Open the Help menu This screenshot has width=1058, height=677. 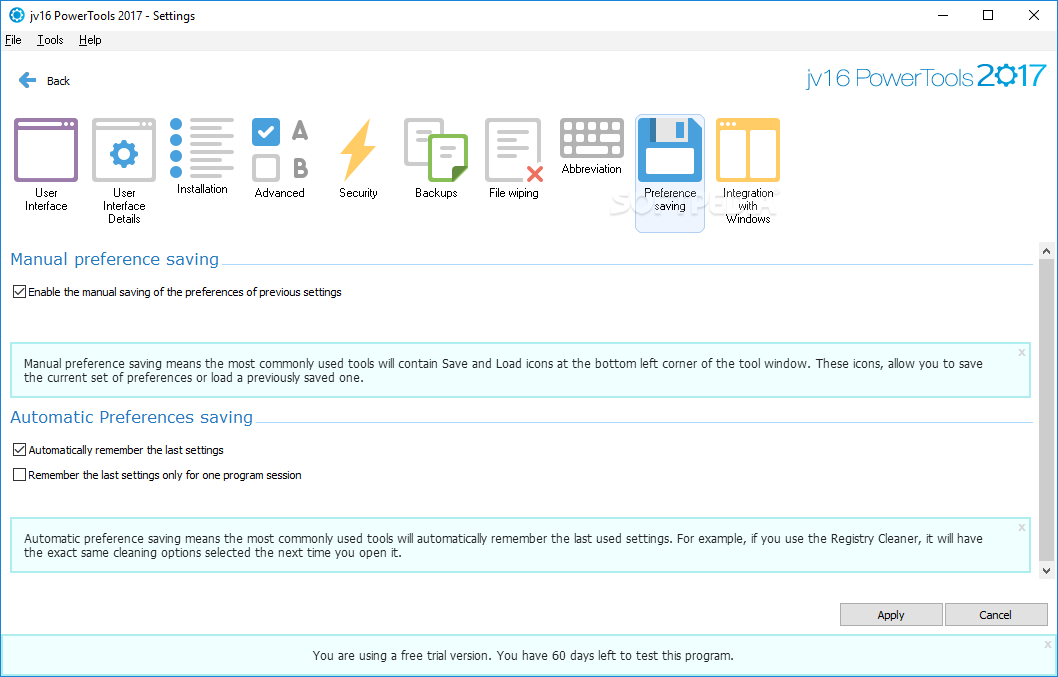pyautogui.click(x=90, y=40)
